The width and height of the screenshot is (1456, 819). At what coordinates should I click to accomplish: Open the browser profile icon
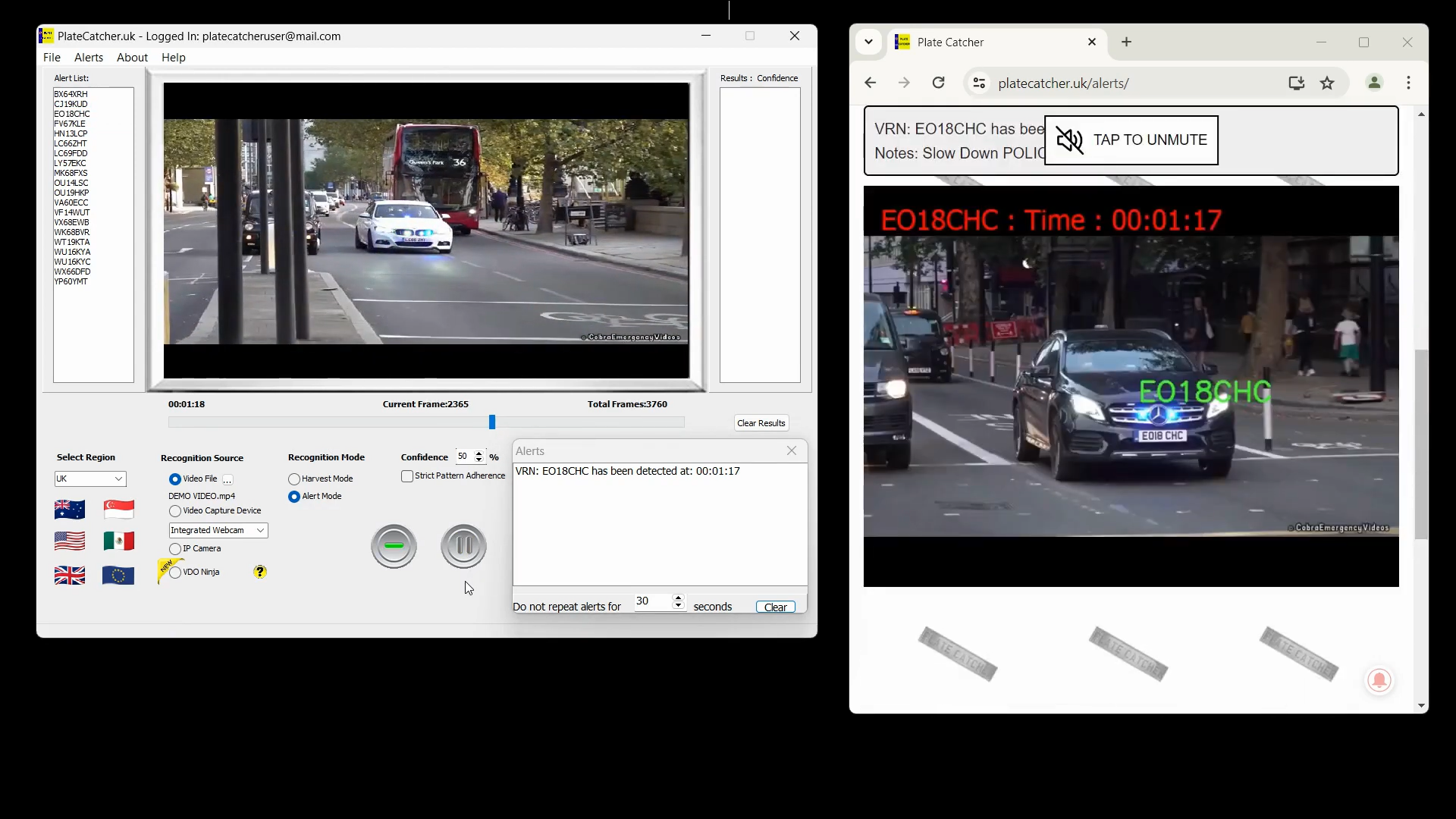coord(1374,83)
